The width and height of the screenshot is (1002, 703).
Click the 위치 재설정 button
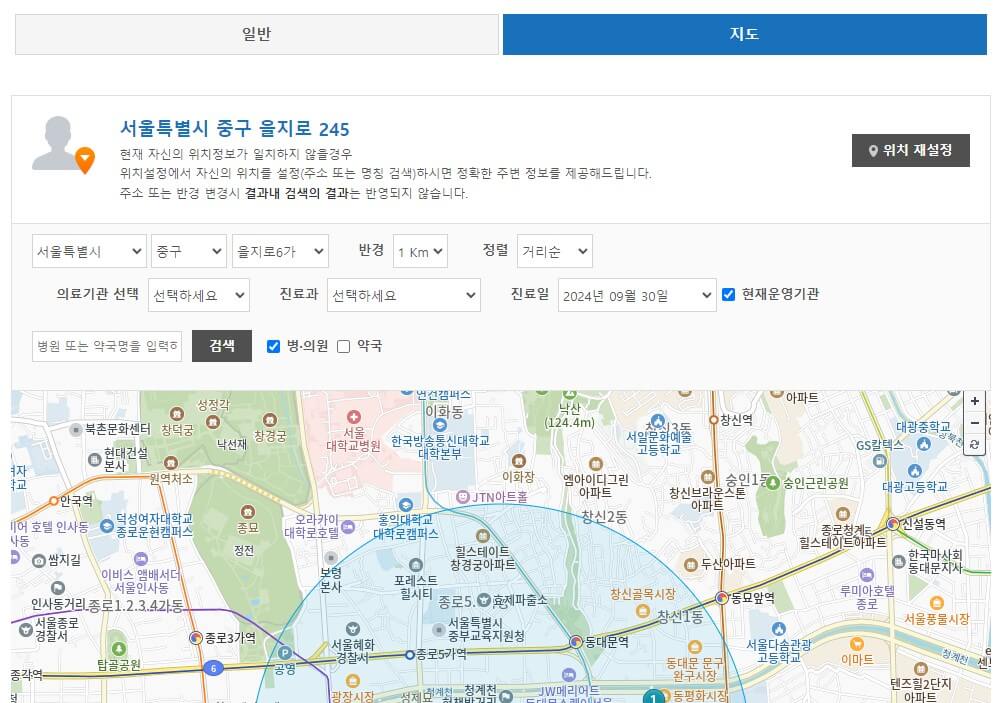tap(908, 151)
